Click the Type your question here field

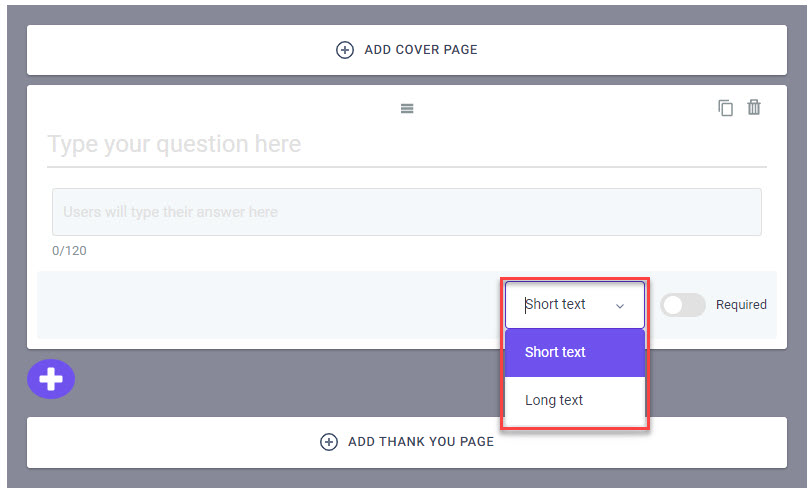click(x=407, y=145)
